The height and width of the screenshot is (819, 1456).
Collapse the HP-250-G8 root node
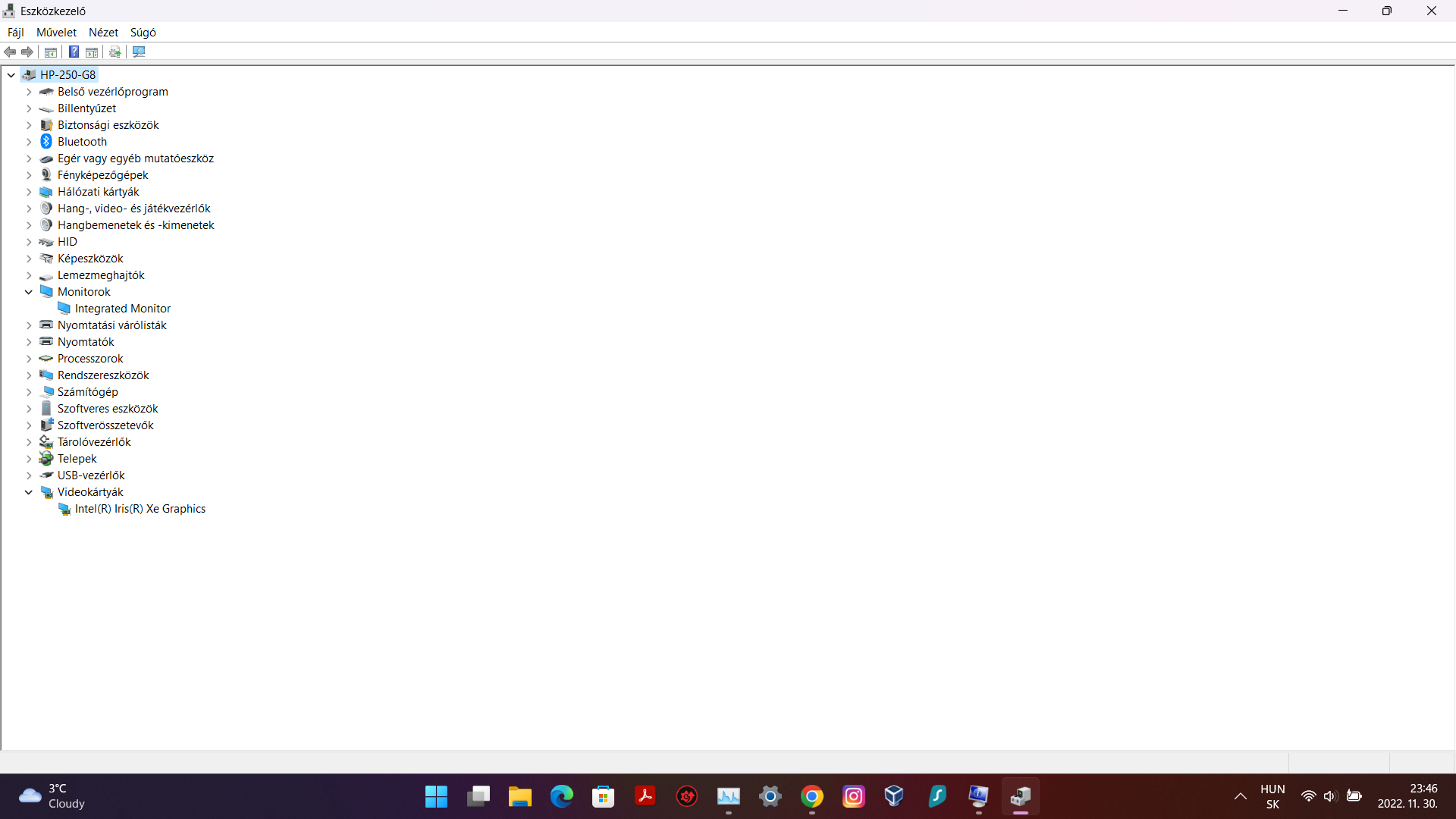11,75
